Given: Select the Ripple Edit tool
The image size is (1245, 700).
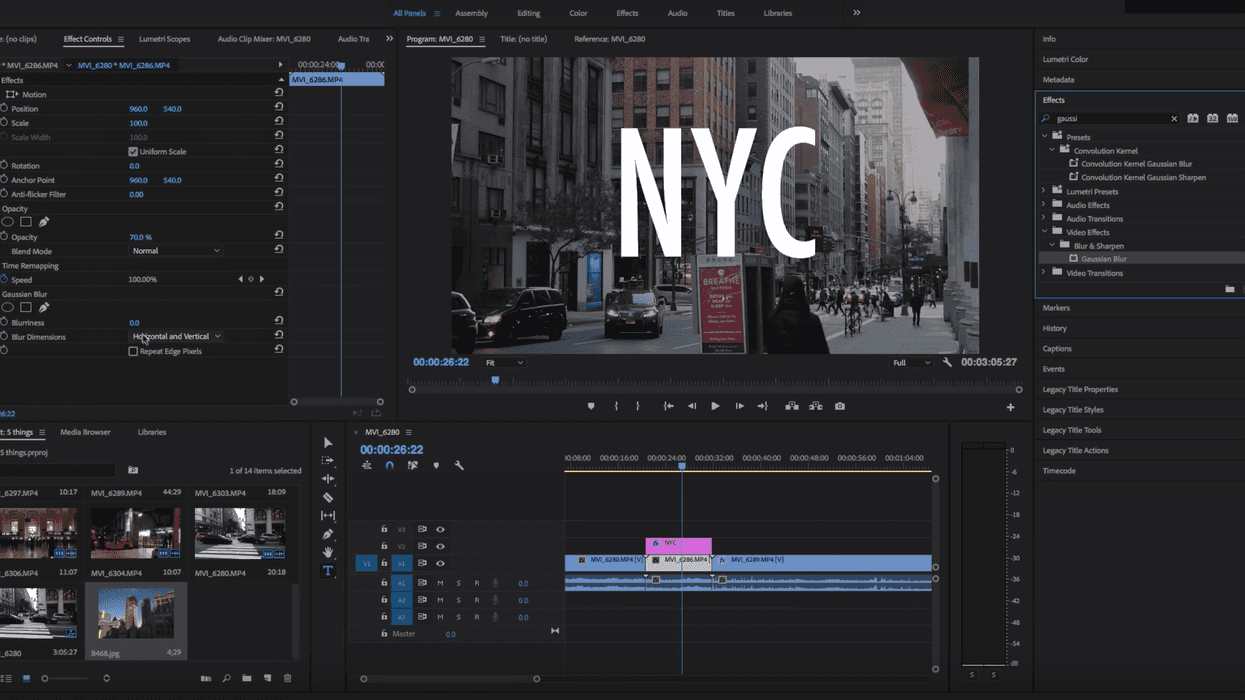Looking at the screenshot, I should point(328,479).
